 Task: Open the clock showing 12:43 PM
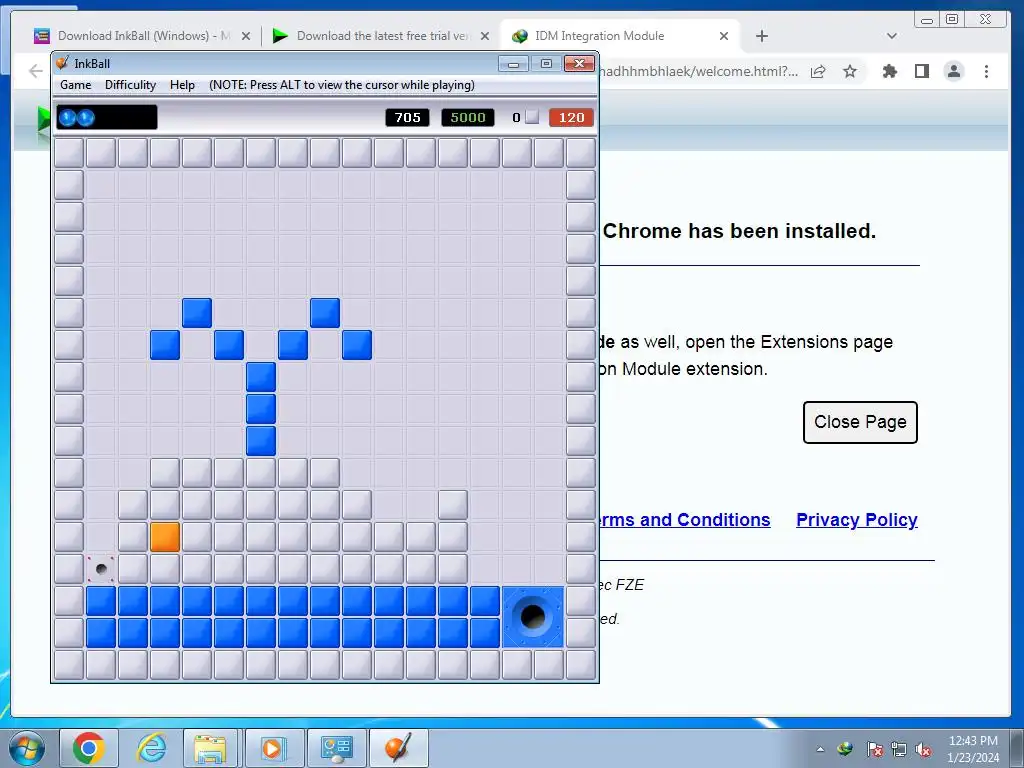pyautogui.click(x=973, y=749)
